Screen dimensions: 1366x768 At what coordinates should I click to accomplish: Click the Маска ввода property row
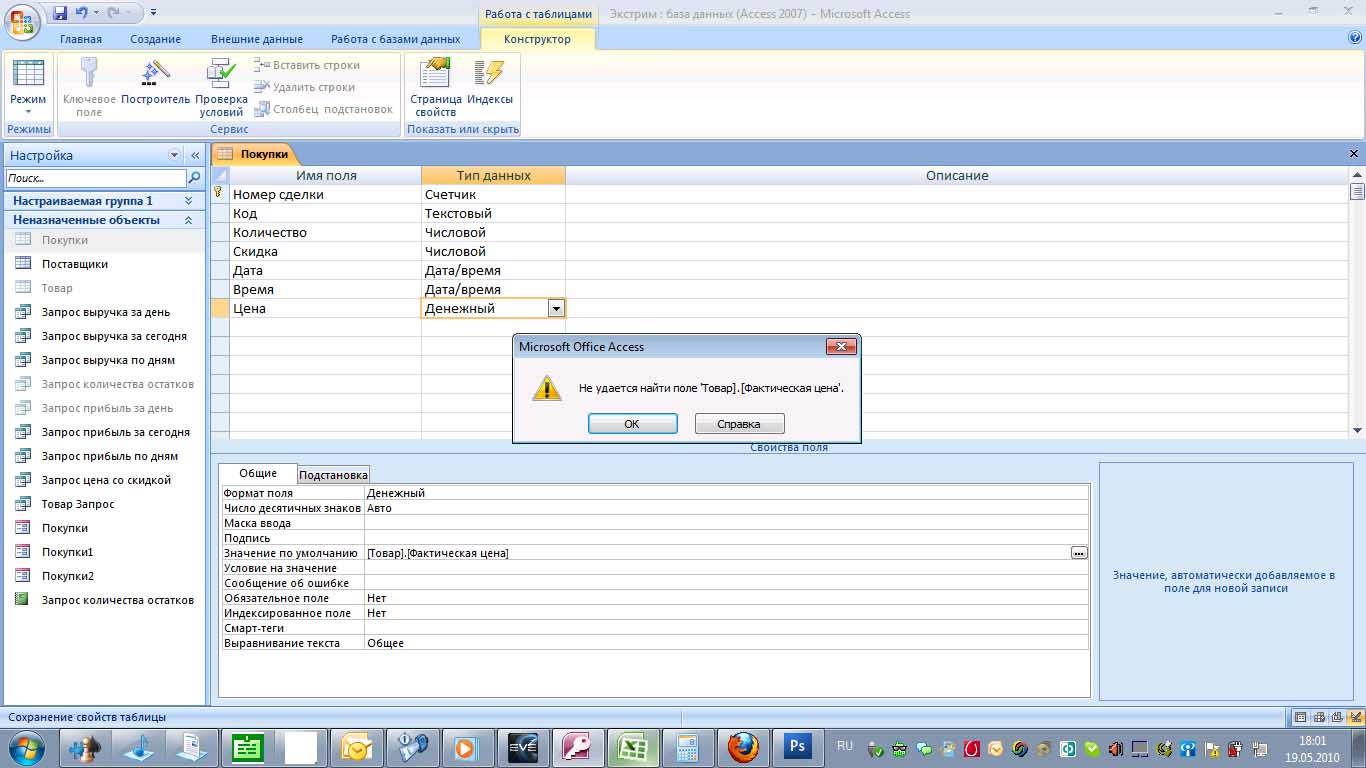(x=655, y=523)
